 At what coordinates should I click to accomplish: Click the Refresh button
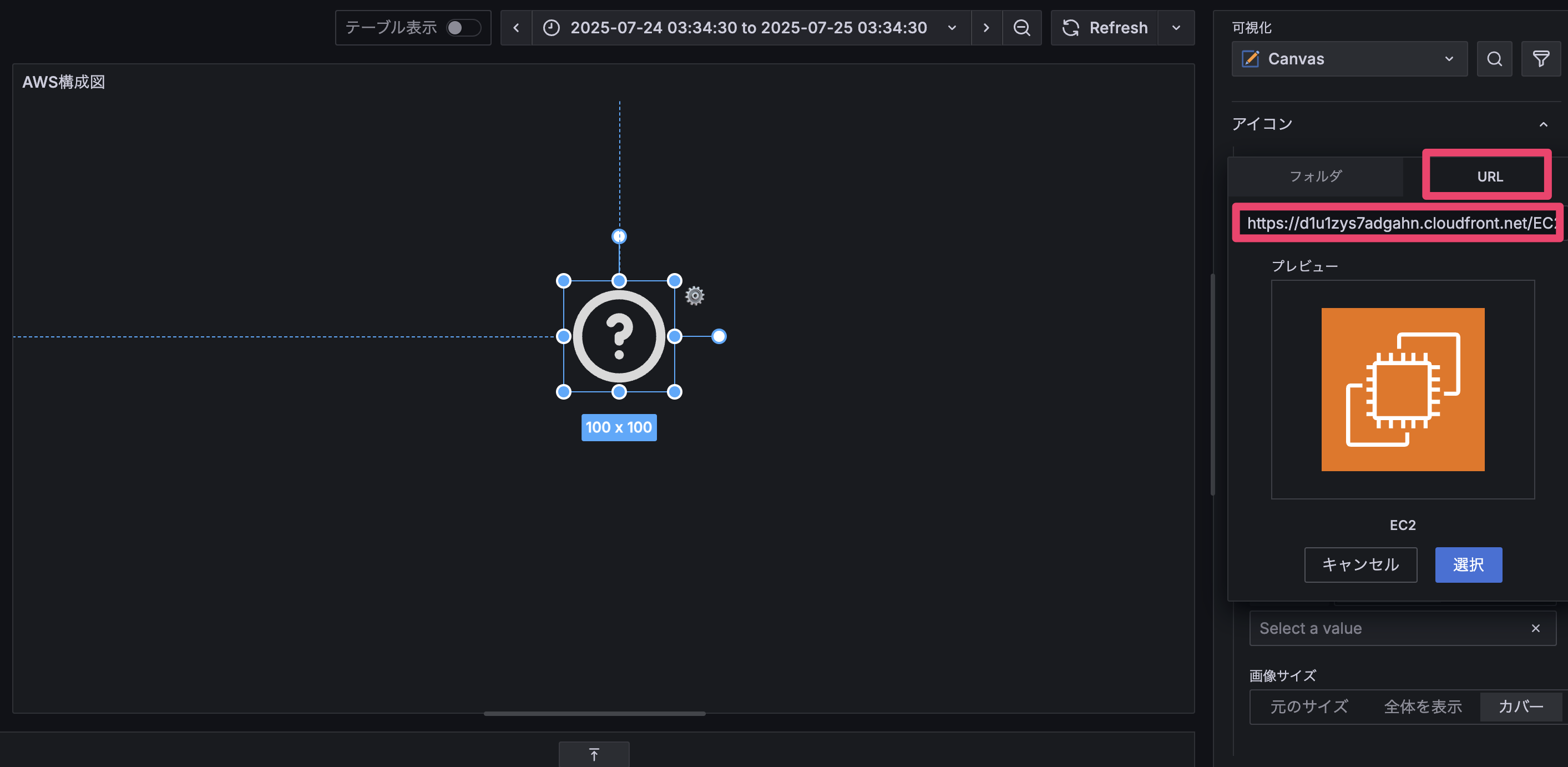(1105, 28)
